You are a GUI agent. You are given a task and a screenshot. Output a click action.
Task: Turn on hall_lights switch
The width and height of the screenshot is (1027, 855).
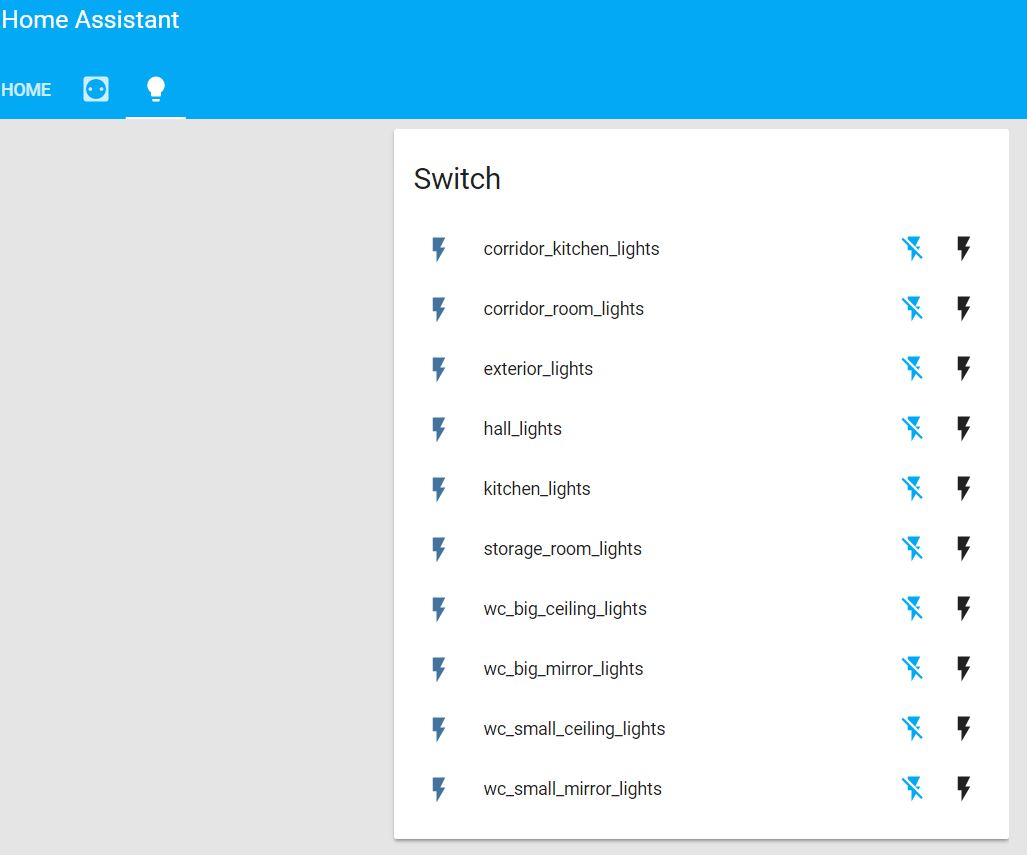964,429
